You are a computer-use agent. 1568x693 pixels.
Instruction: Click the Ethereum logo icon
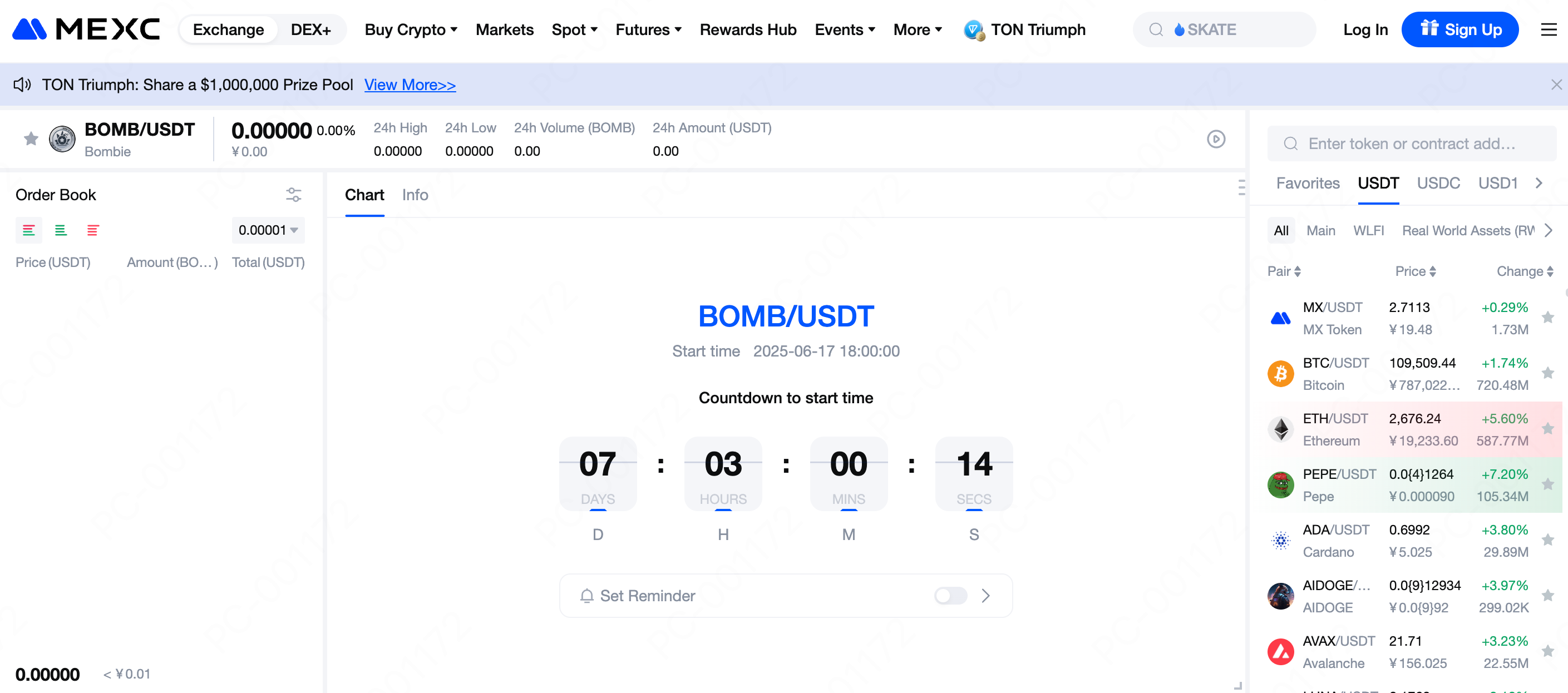point(1280,429)
